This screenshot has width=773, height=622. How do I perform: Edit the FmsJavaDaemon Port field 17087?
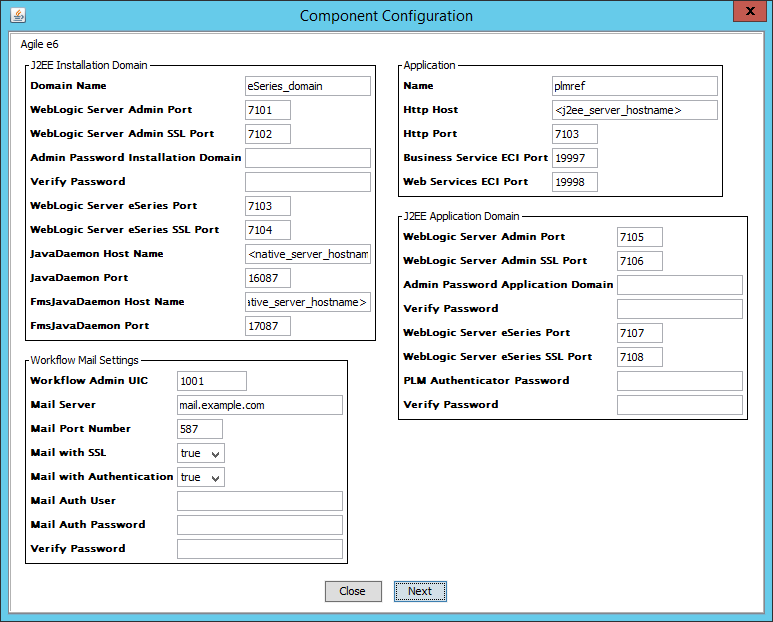(268, 326)
